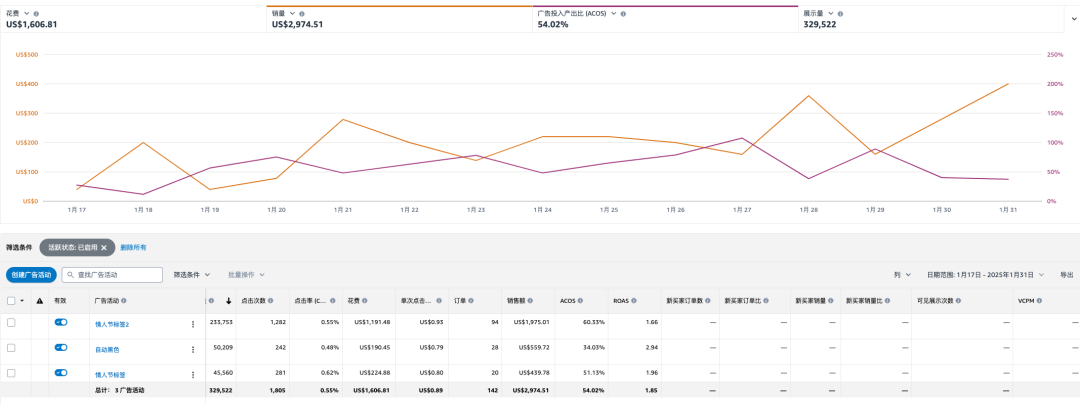1080x404 pixels.
Task: Open the 批量操作 dropdown
Action: tap(245, 274)
